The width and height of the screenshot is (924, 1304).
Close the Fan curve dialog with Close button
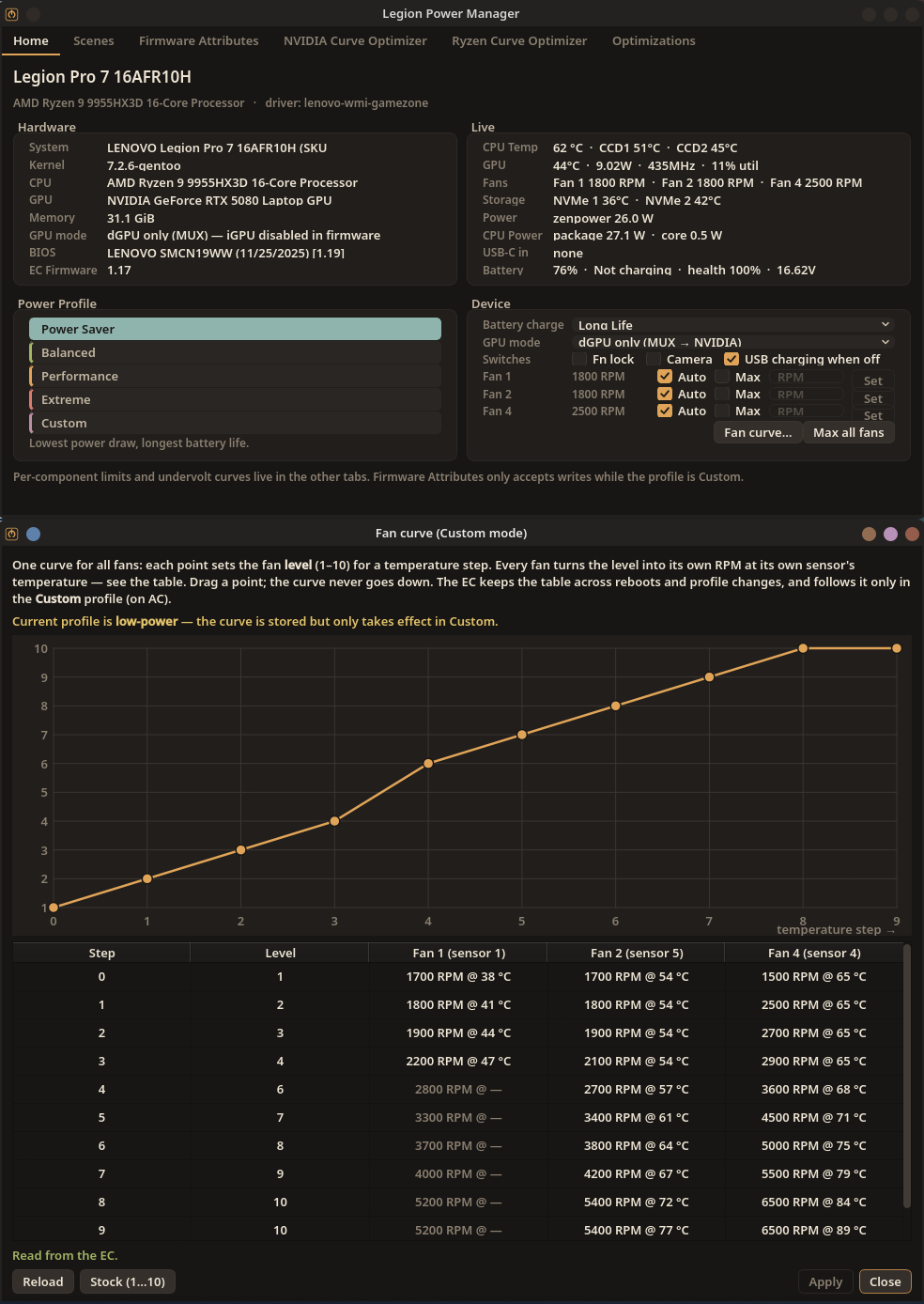pos(885,1281)
